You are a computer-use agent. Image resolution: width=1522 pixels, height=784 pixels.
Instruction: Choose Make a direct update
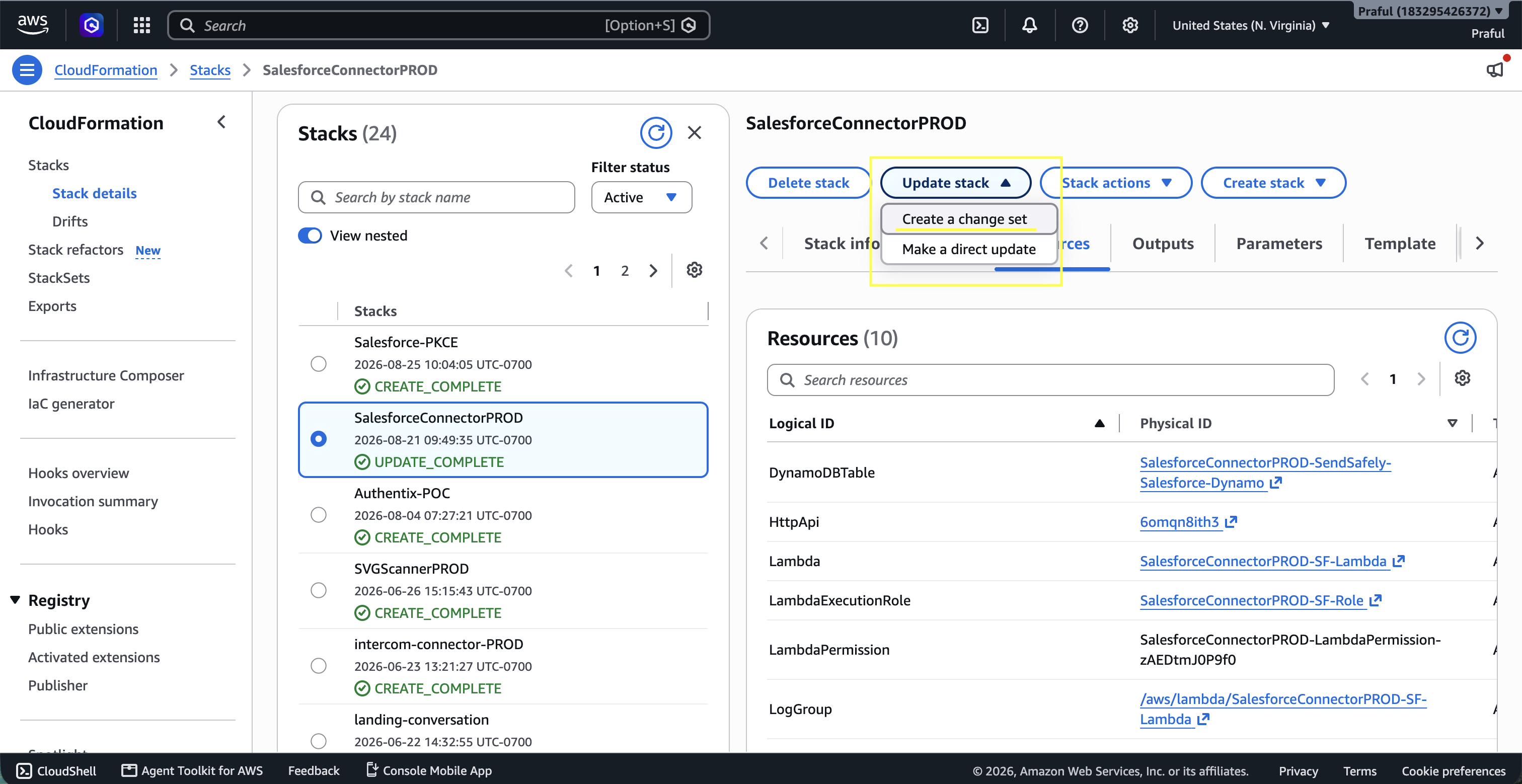tap(968, 249)
